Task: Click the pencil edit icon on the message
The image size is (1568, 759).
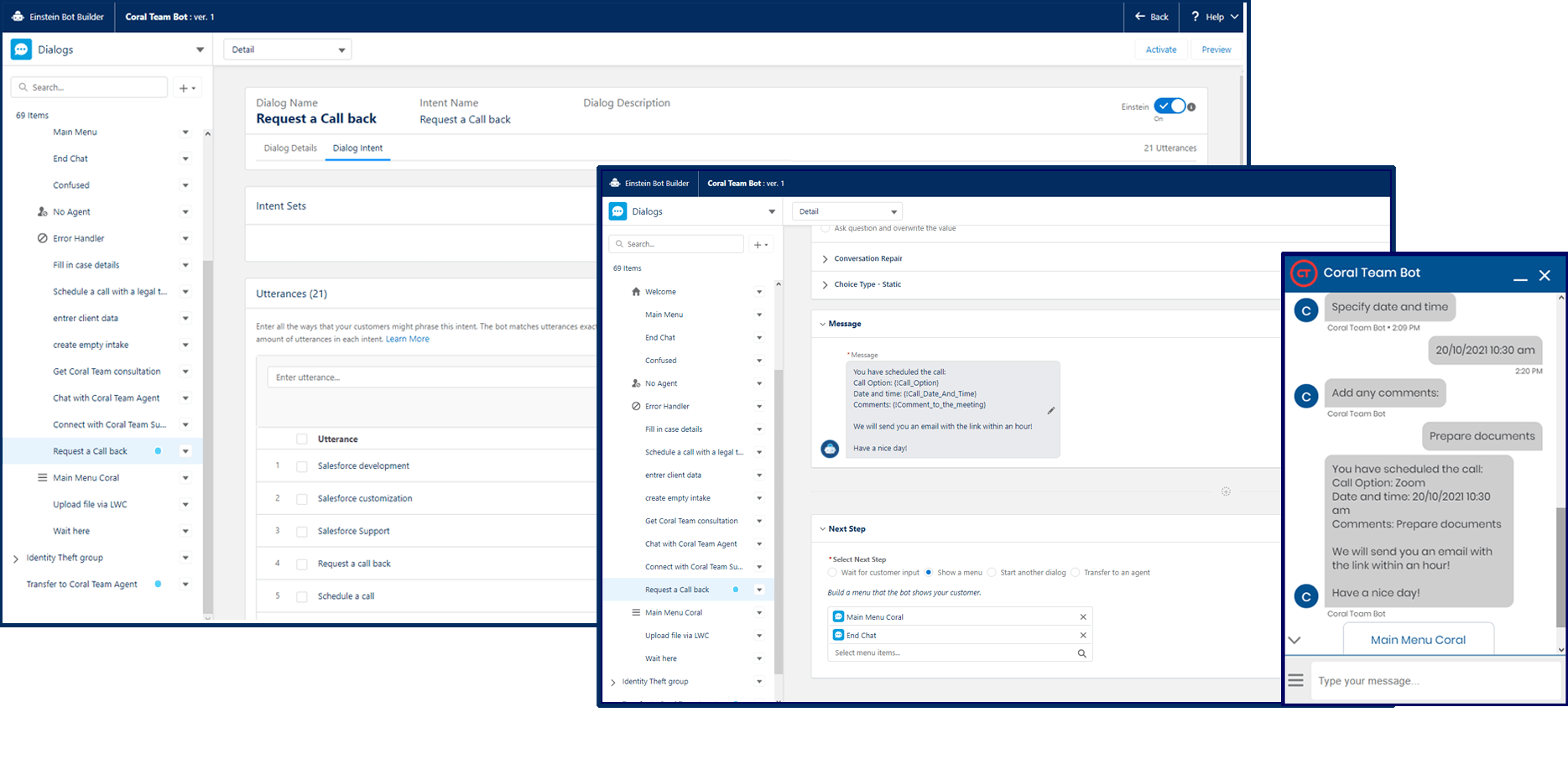Action: tap(1050, 410)
